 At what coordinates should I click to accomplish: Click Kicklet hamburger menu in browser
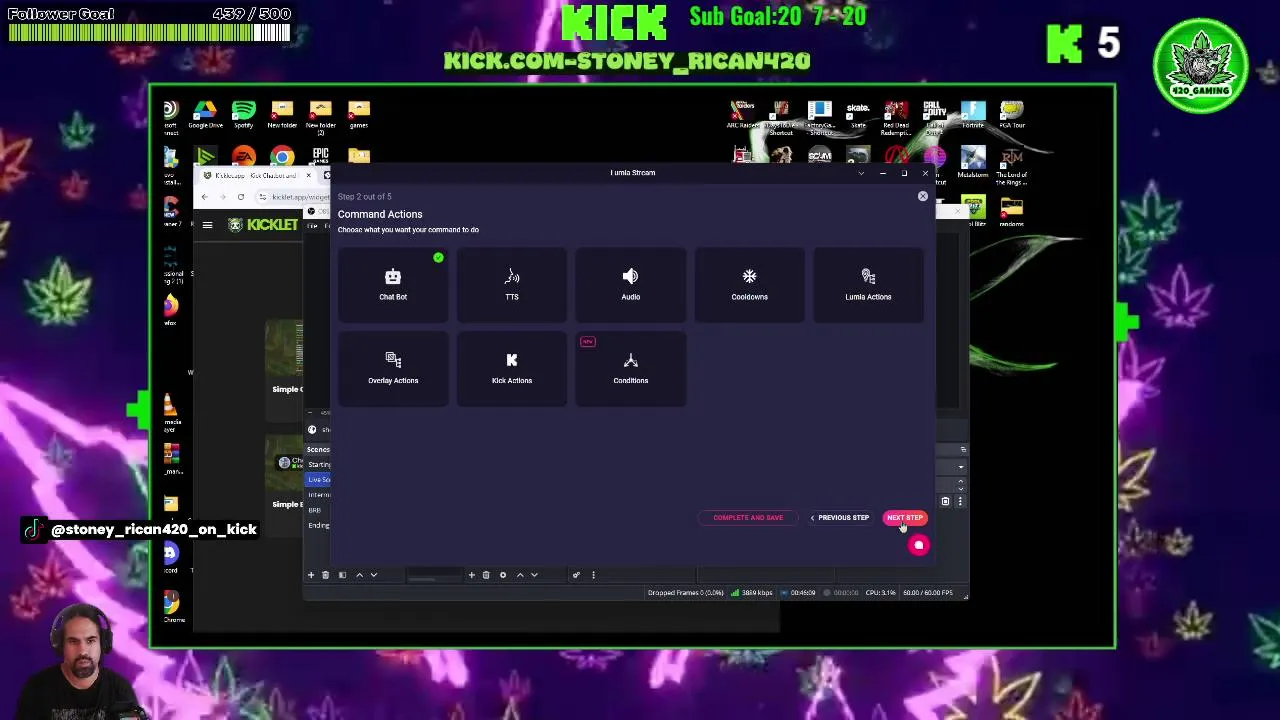coord(207,225)
